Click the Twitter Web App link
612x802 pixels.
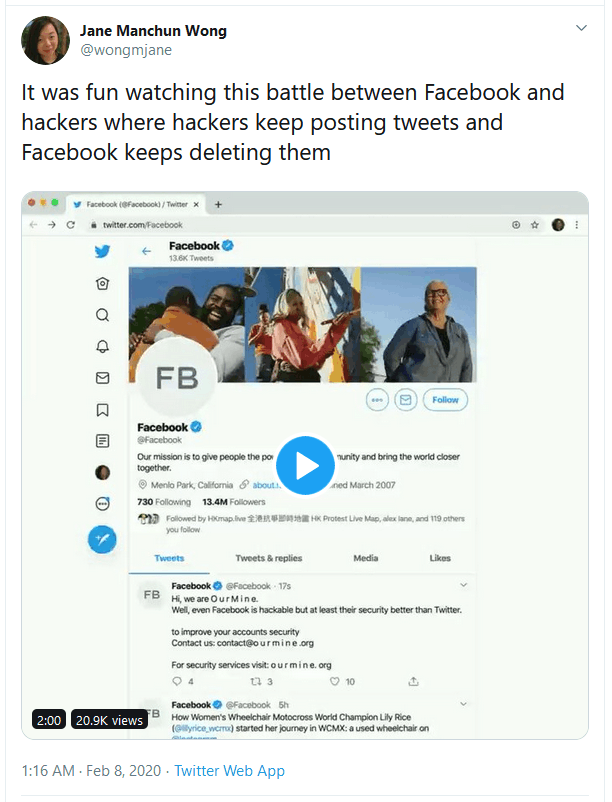230,771
